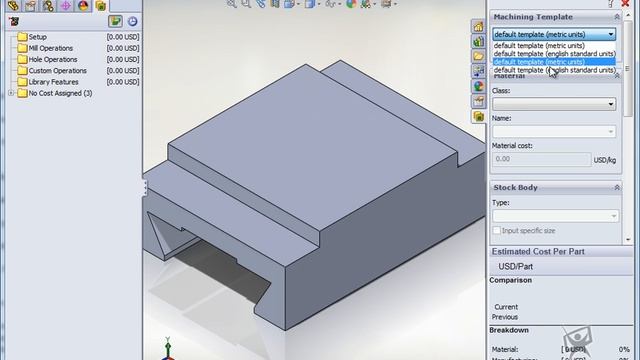Click the Mill Operations cost value [0.00 USD]
This screenshot has width=640, height=360.
pyautogui.click(x=123, y=48)
